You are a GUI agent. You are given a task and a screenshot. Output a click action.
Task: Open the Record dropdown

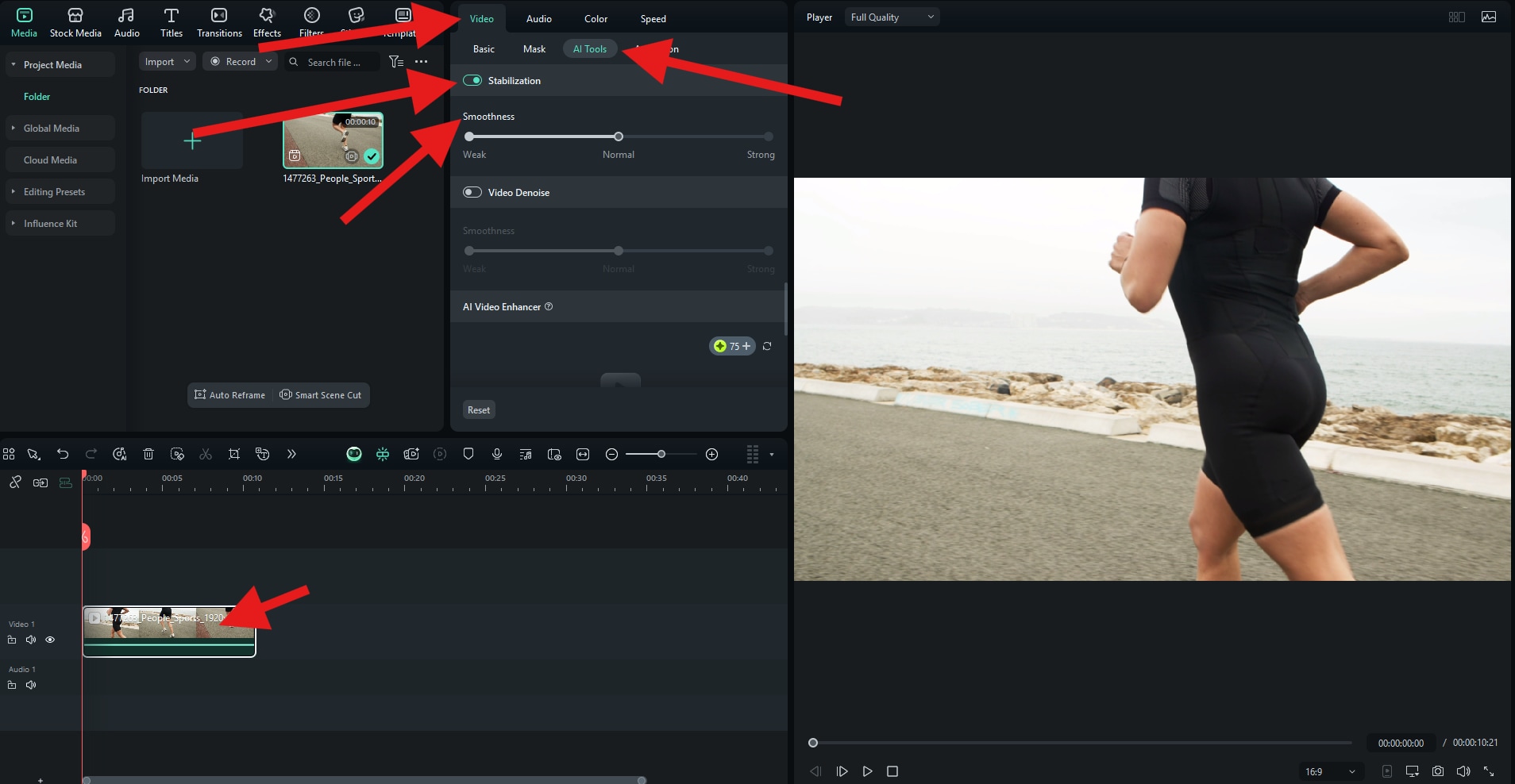(x=240, y=61)
